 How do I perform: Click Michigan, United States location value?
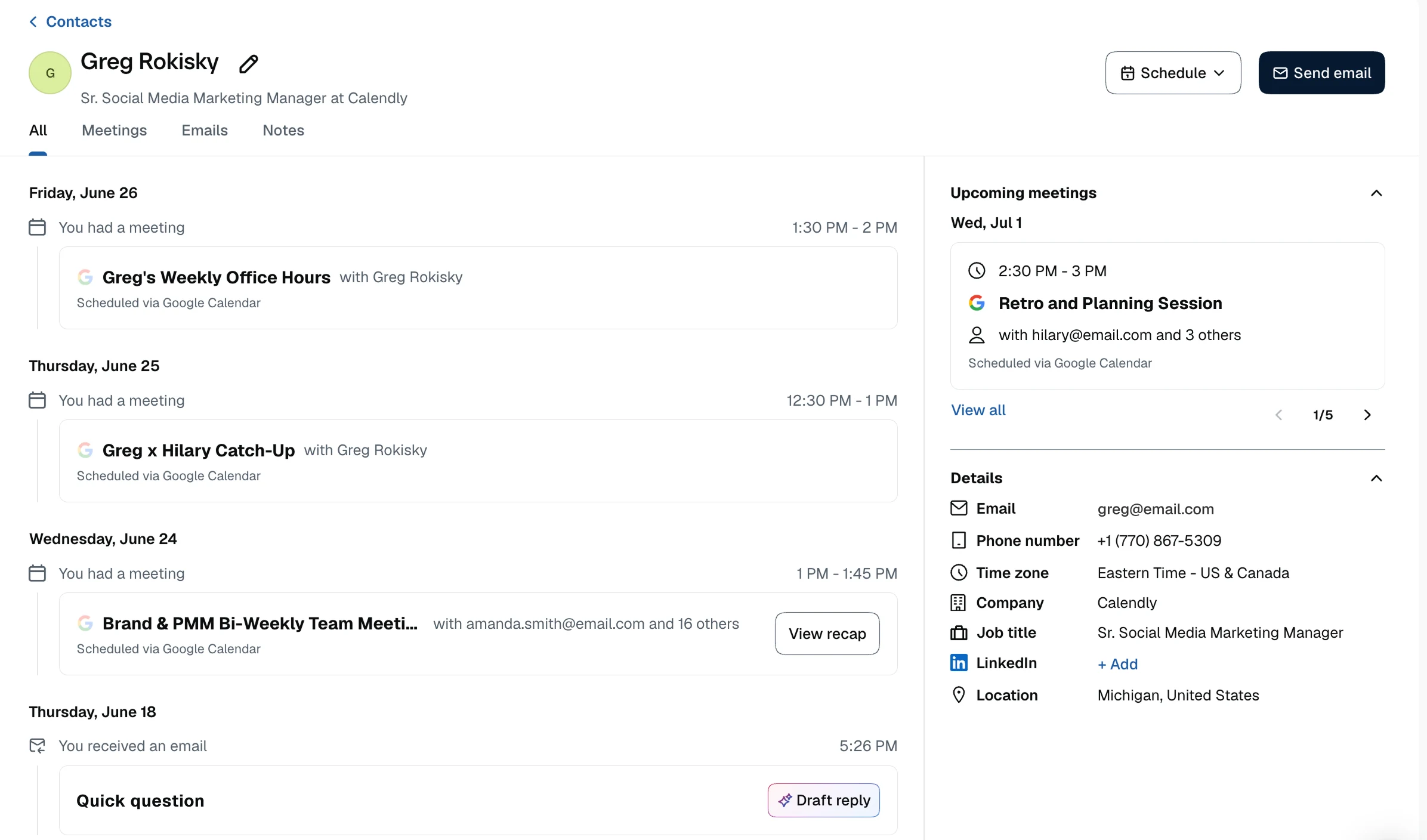(x=1178, y=695)
